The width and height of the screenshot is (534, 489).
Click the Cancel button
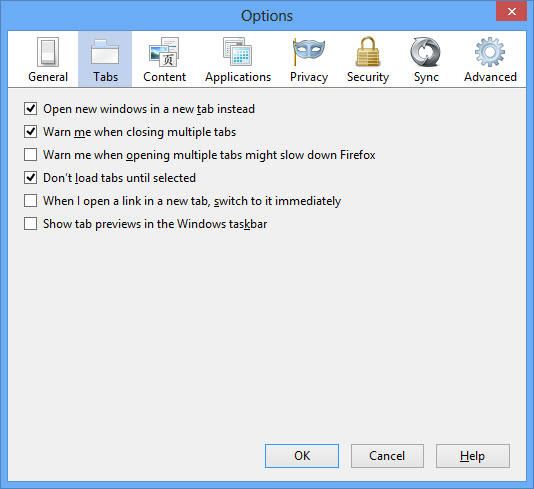387,456
